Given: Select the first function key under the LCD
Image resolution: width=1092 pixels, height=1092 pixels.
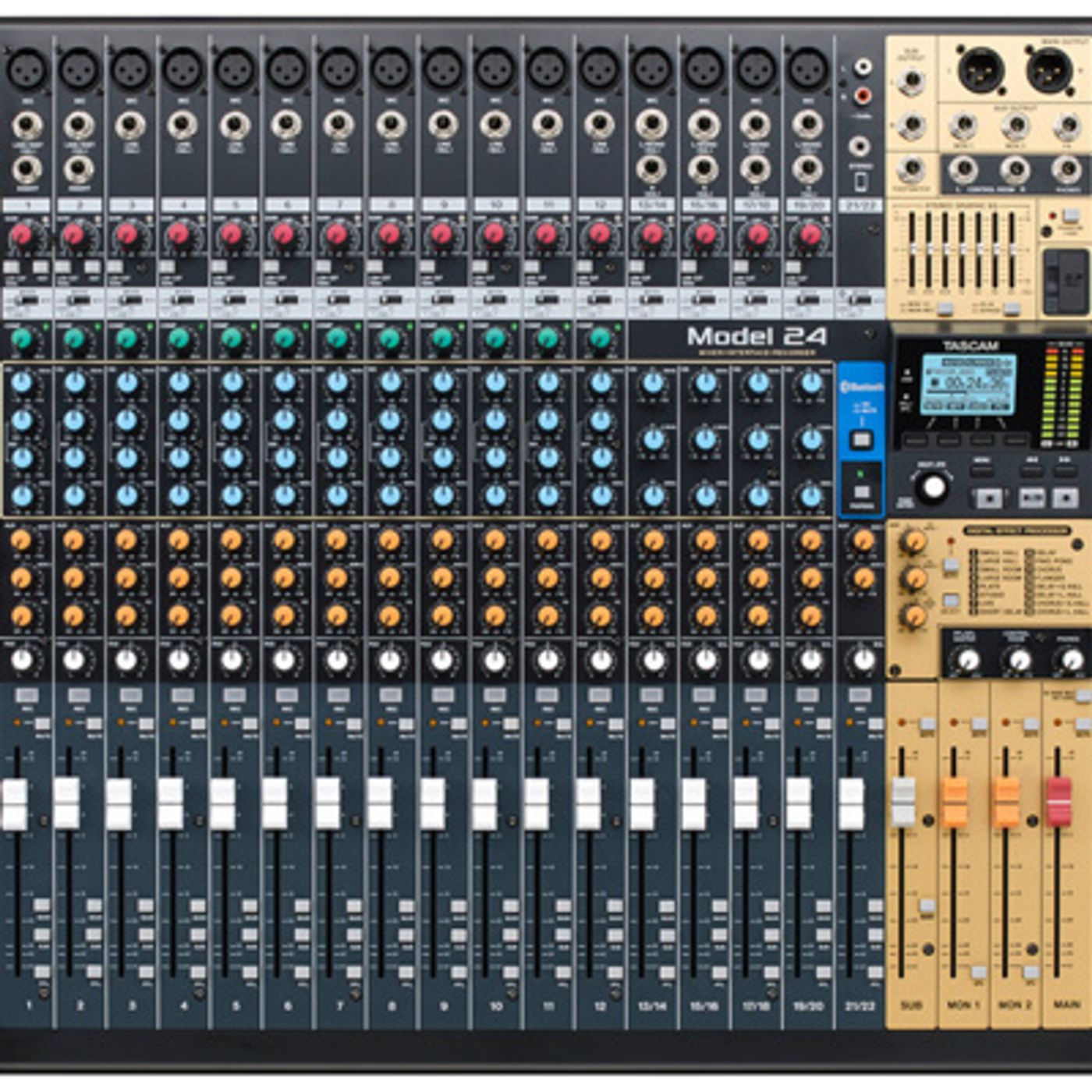Looking at the screenshot, I should pyautogui.click(x=915, y=439).
